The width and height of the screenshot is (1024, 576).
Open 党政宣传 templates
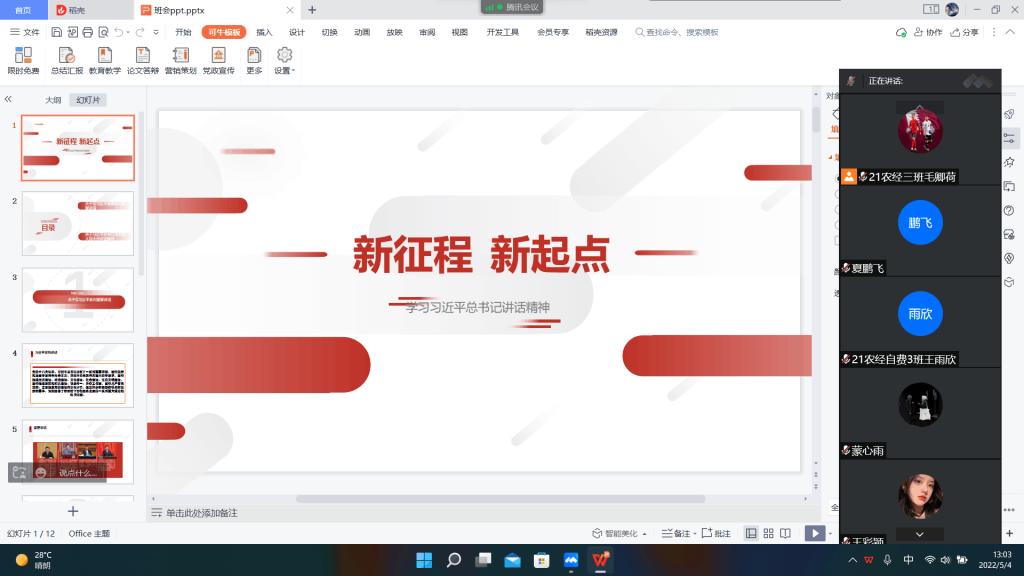tap(218, 58)
